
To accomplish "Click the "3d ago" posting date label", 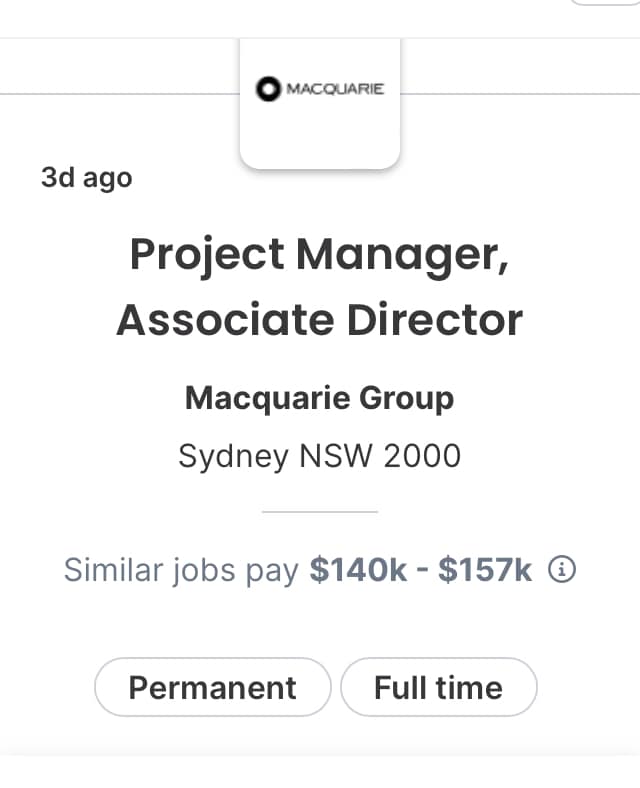I will pos(86,178).
